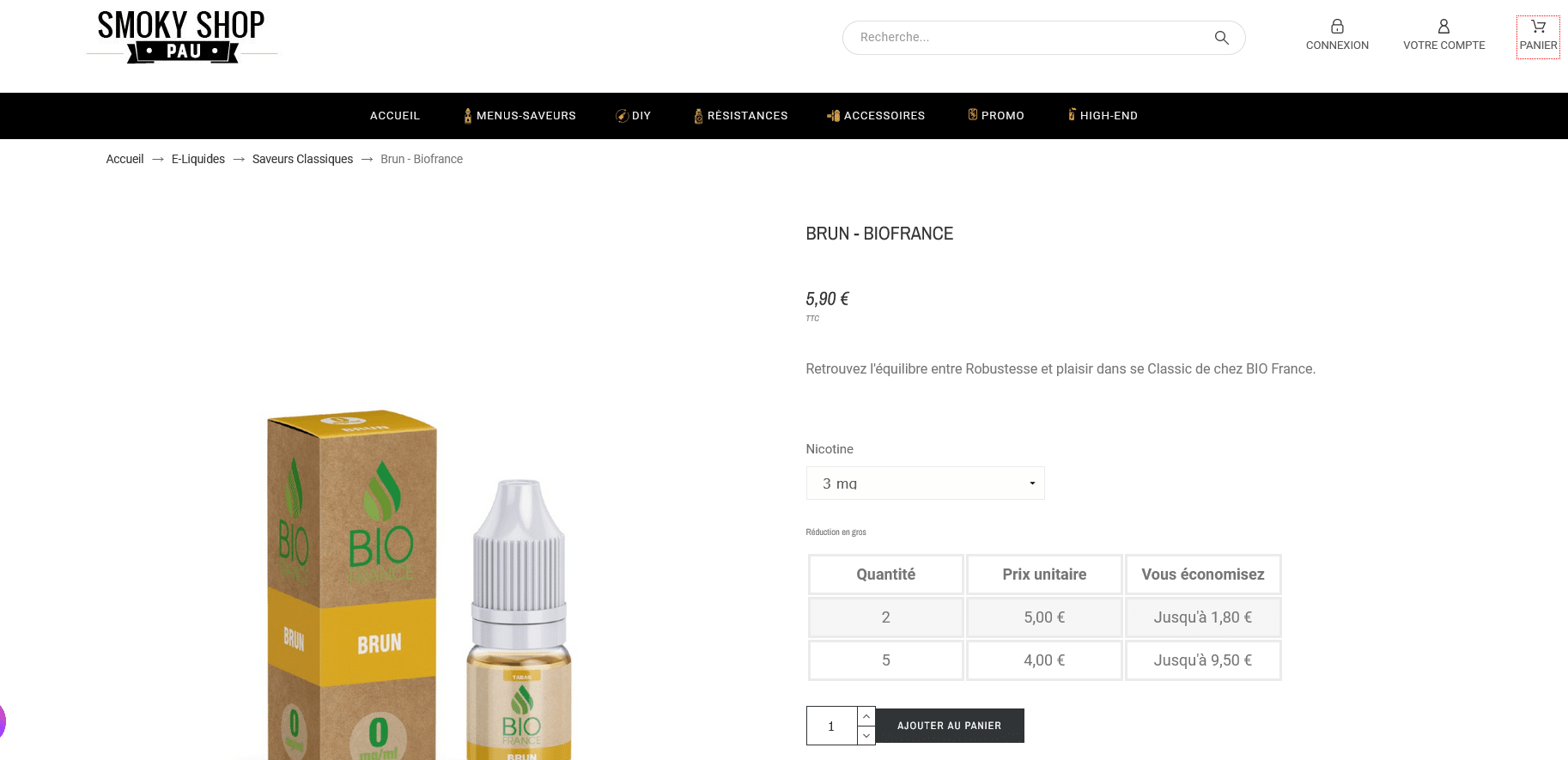Open the Promo menu item

[x=996, y=116]
